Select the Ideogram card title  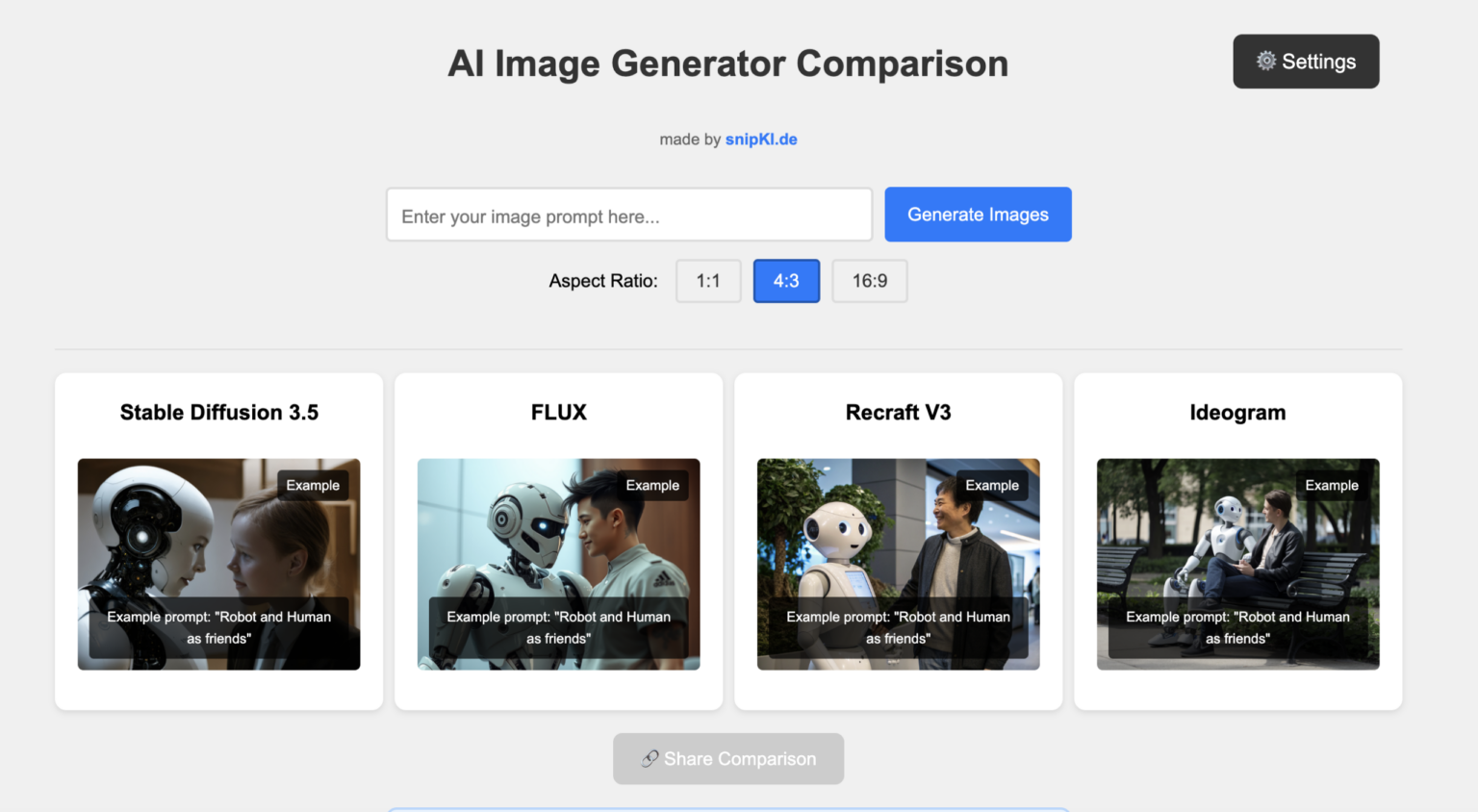[x=1237, y=413]
